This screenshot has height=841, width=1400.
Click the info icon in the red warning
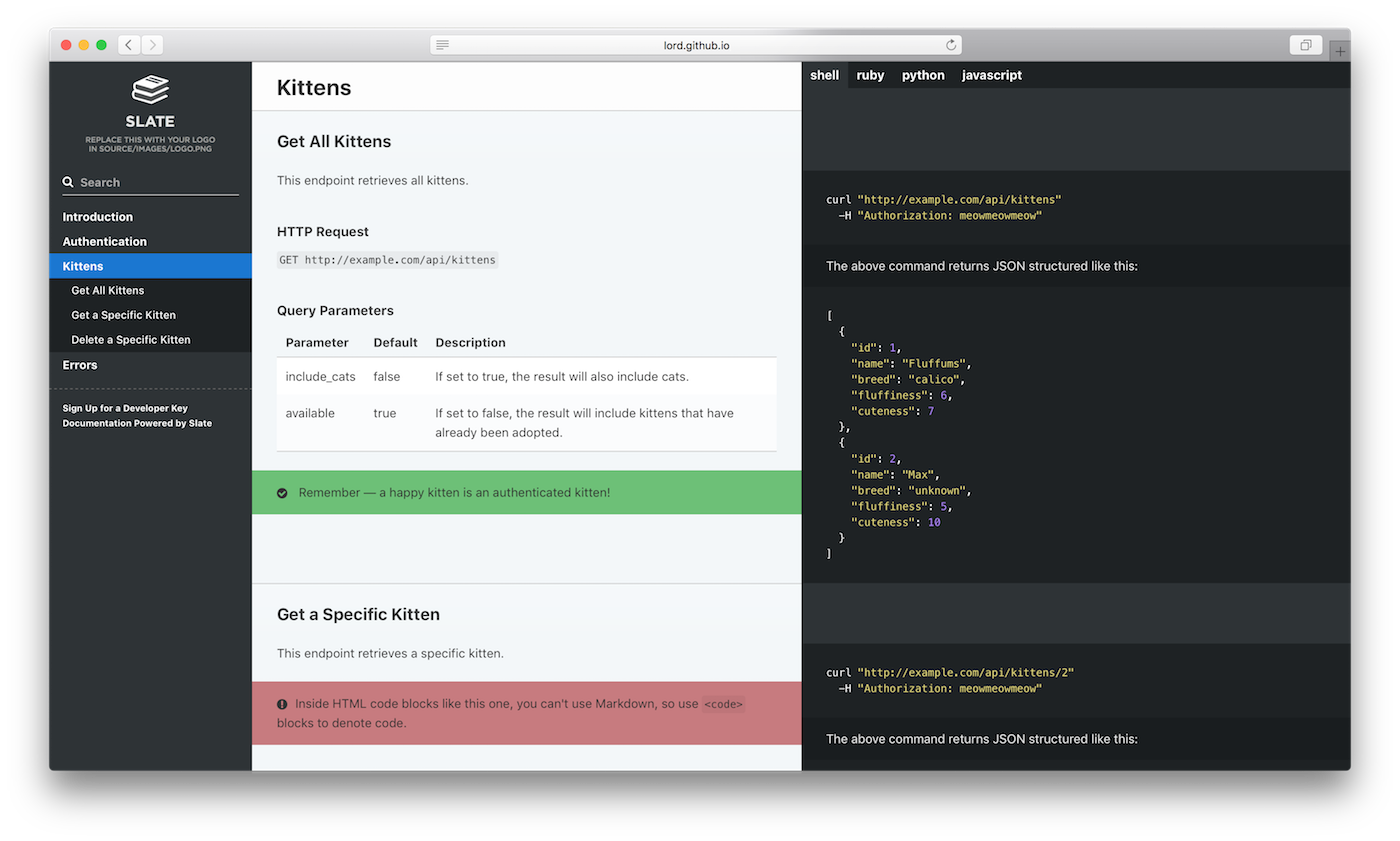(282, 703)
